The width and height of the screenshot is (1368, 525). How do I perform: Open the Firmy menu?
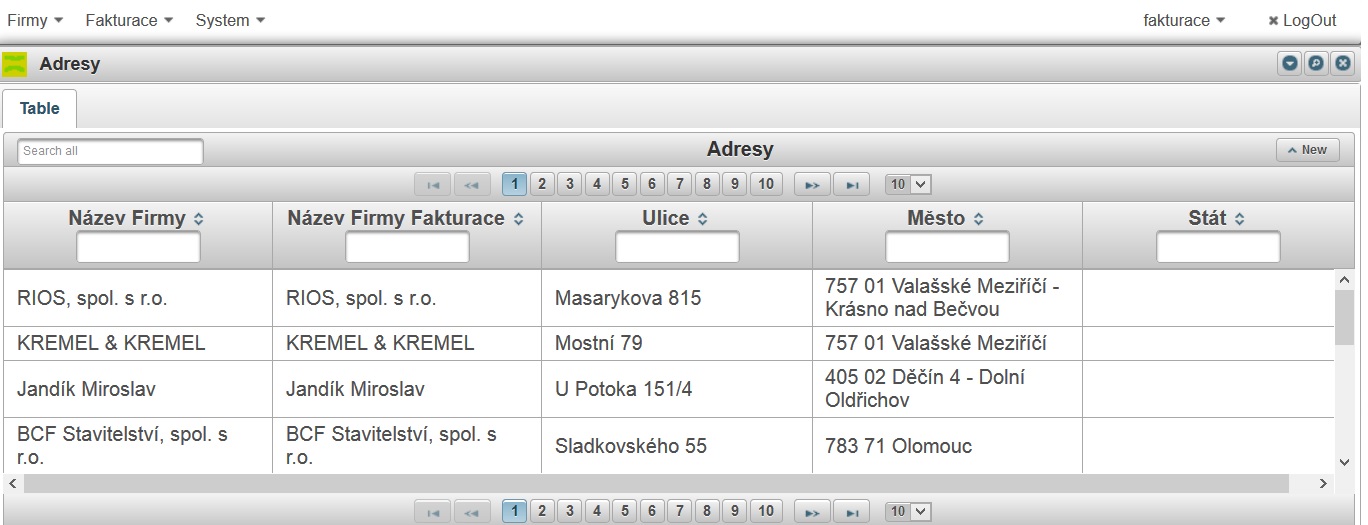(x=35, y=20)
